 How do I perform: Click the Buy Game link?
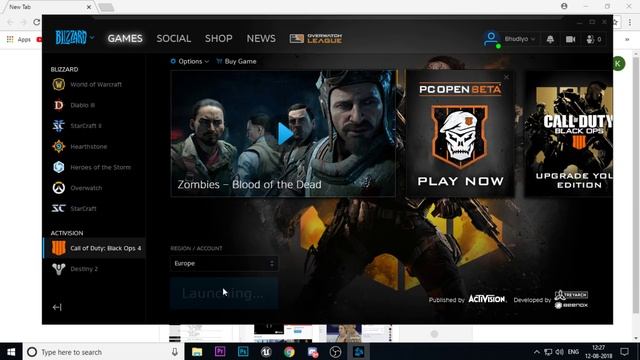(x=236, y=61)
